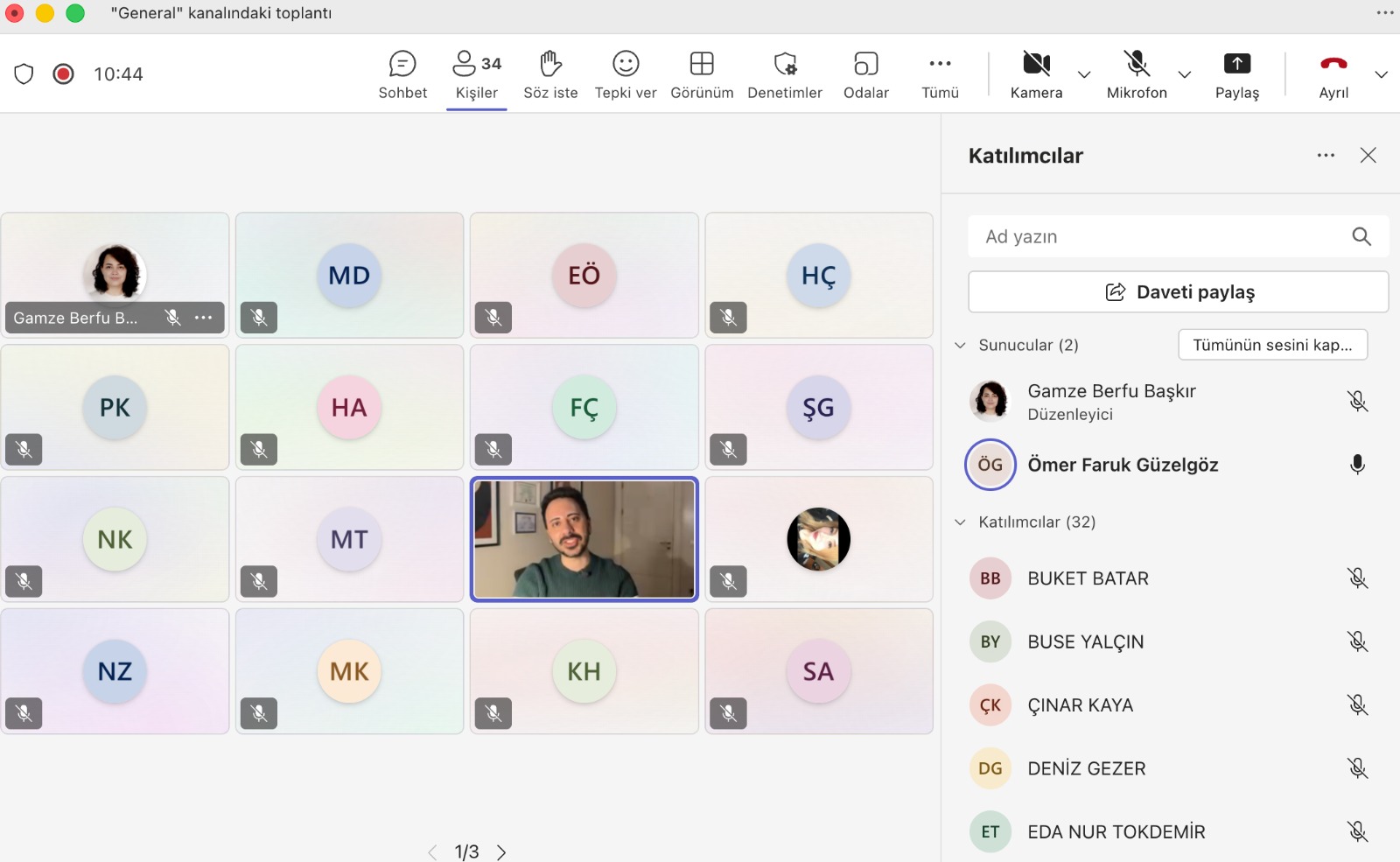Open Odalar breakout rooms
Screen dimensions: 1400x862
[x=865, y=74]
